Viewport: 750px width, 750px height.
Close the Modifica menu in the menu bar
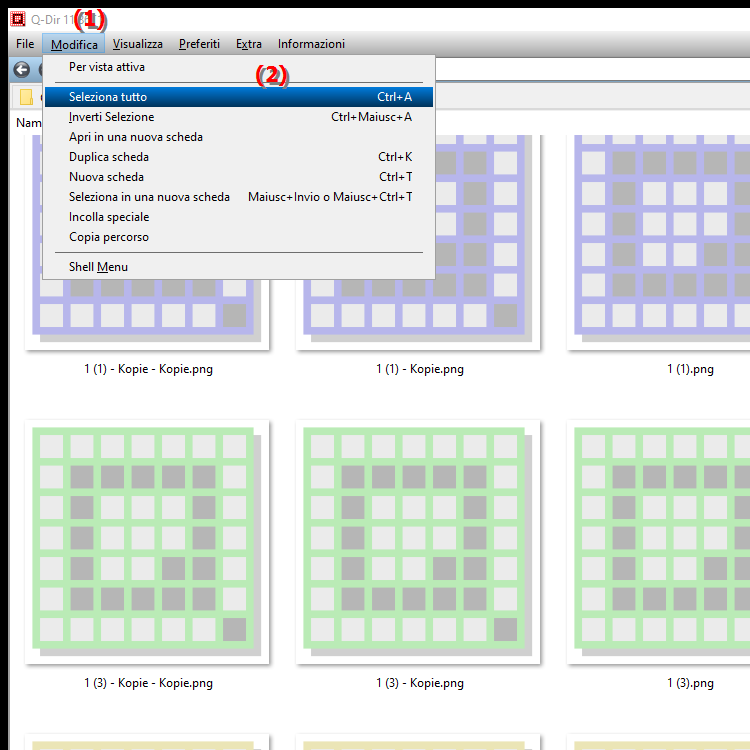click(74, 44)
